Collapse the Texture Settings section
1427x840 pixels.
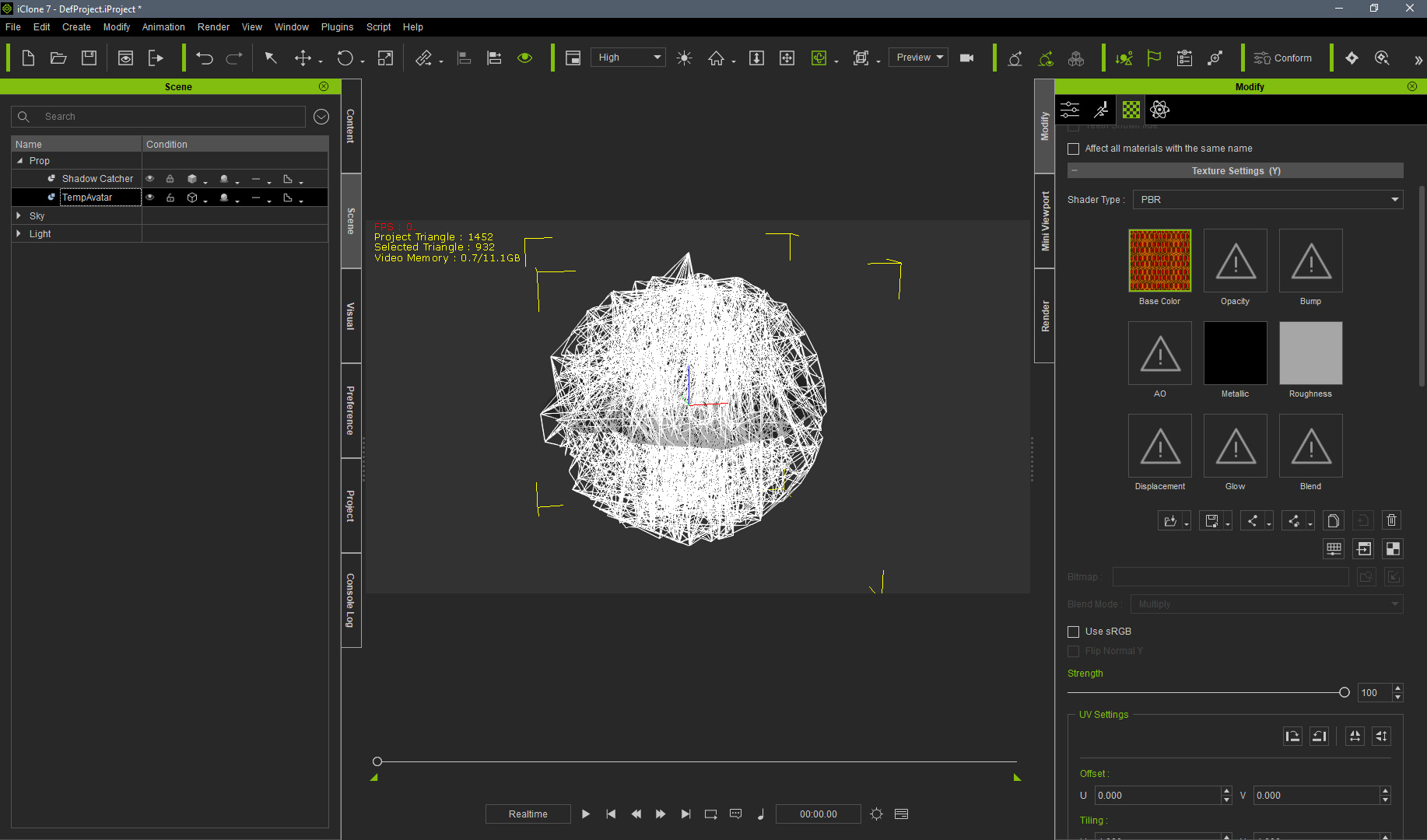(1075, 171)
